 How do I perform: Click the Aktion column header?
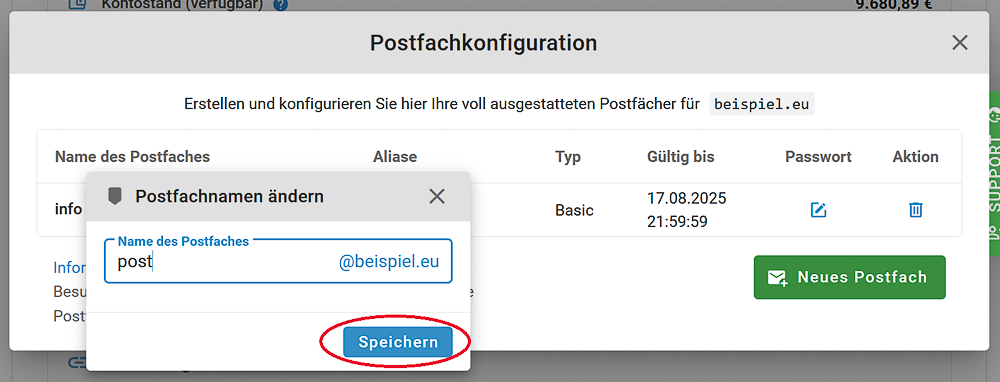915,157
